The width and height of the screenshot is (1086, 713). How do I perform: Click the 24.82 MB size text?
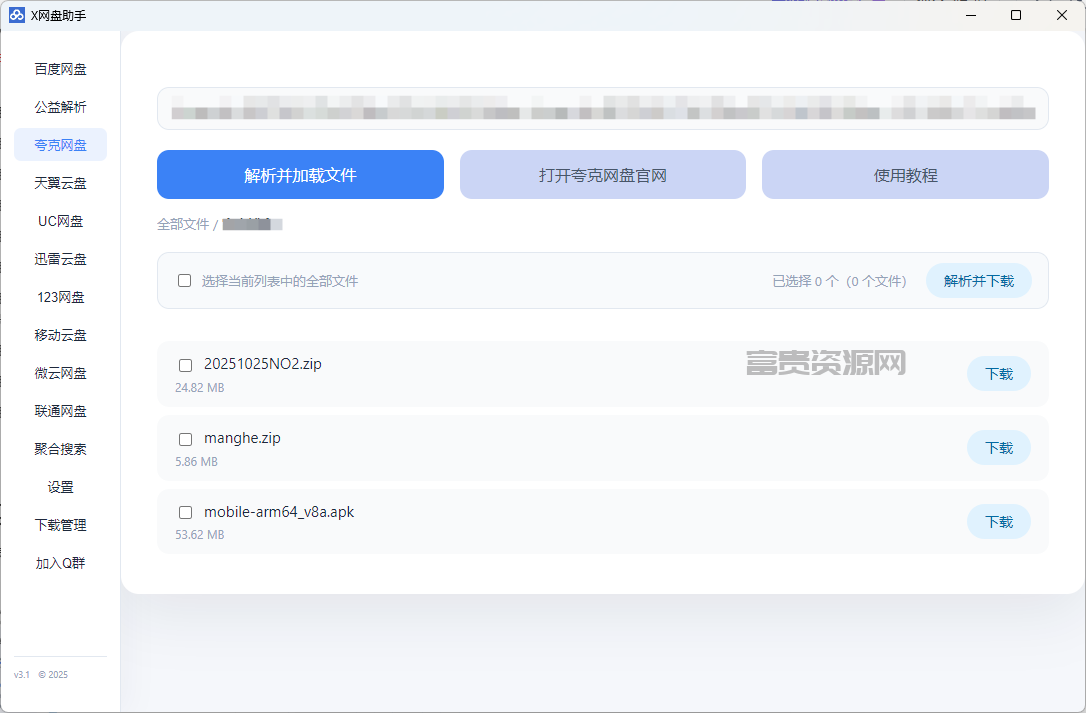click(199, 387)
